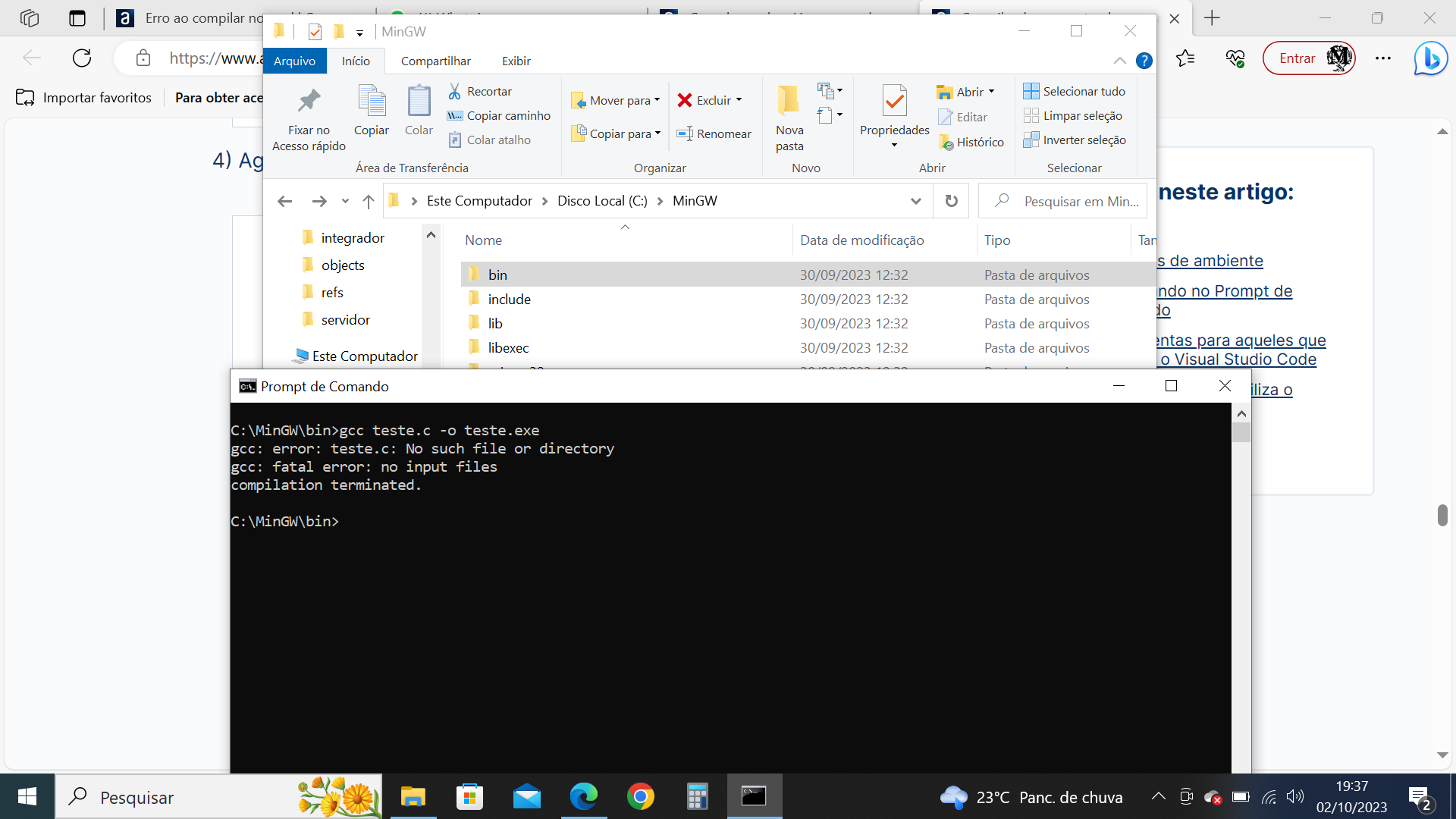1456x819 pixels.
Task: Click Colar atalho in ribbon
Action: 489,140
